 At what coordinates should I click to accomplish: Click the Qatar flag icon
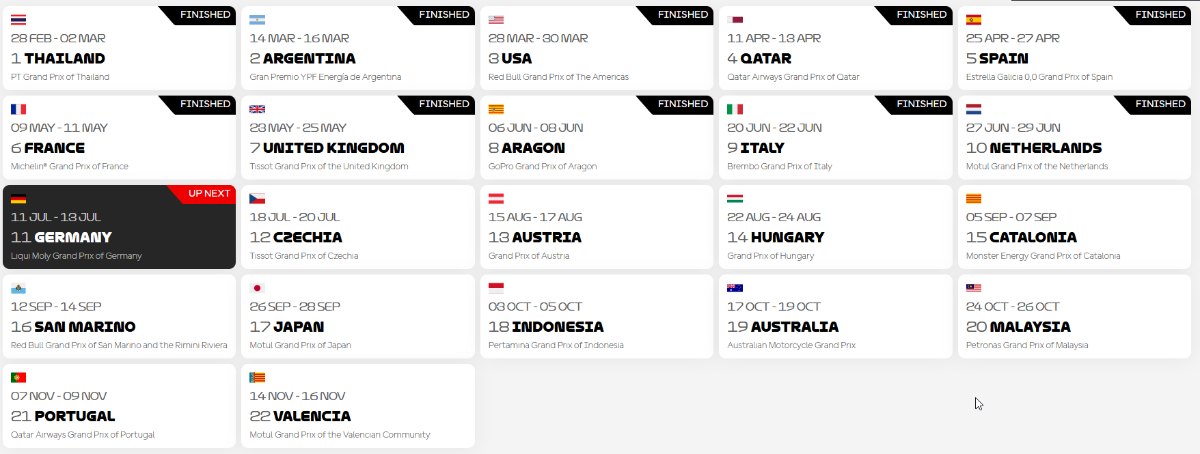tap(735, 20)
